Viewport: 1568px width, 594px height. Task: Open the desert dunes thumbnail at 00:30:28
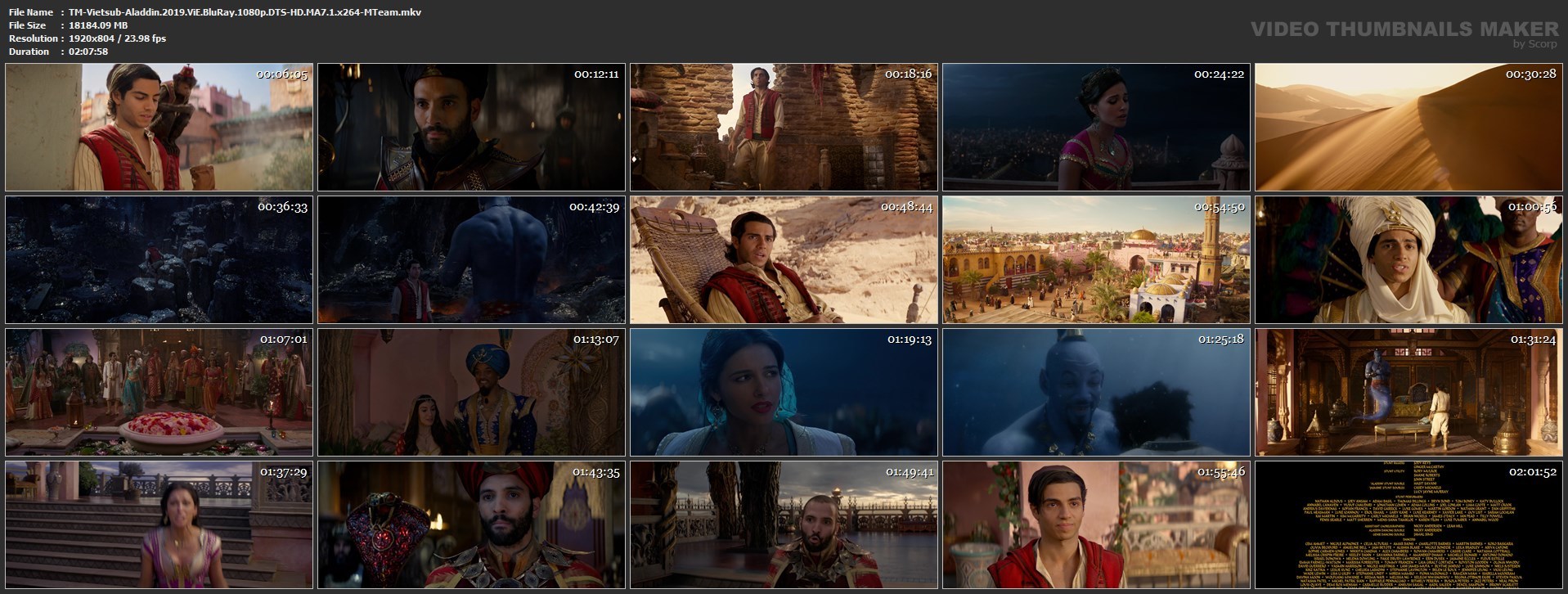tap(1409, 128)
